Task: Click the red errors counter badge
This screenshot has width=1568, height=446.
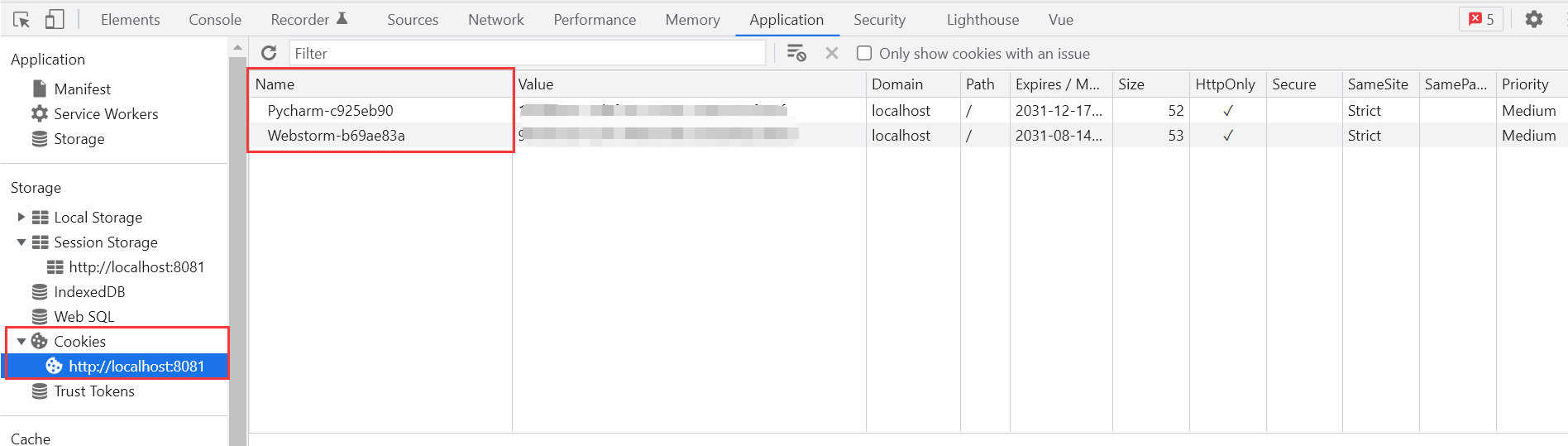Action: tap(1481, 19)
